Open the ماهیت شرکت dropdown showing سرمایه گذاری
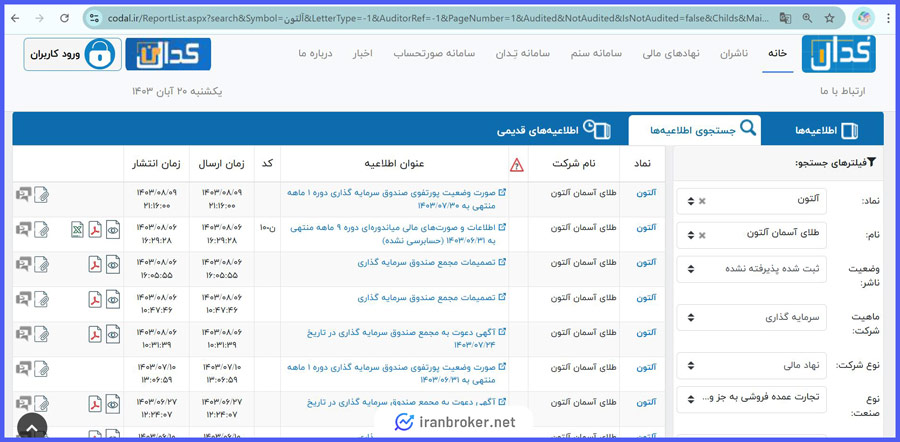Screen dimensions: 900x442 [x=751, y=317]
